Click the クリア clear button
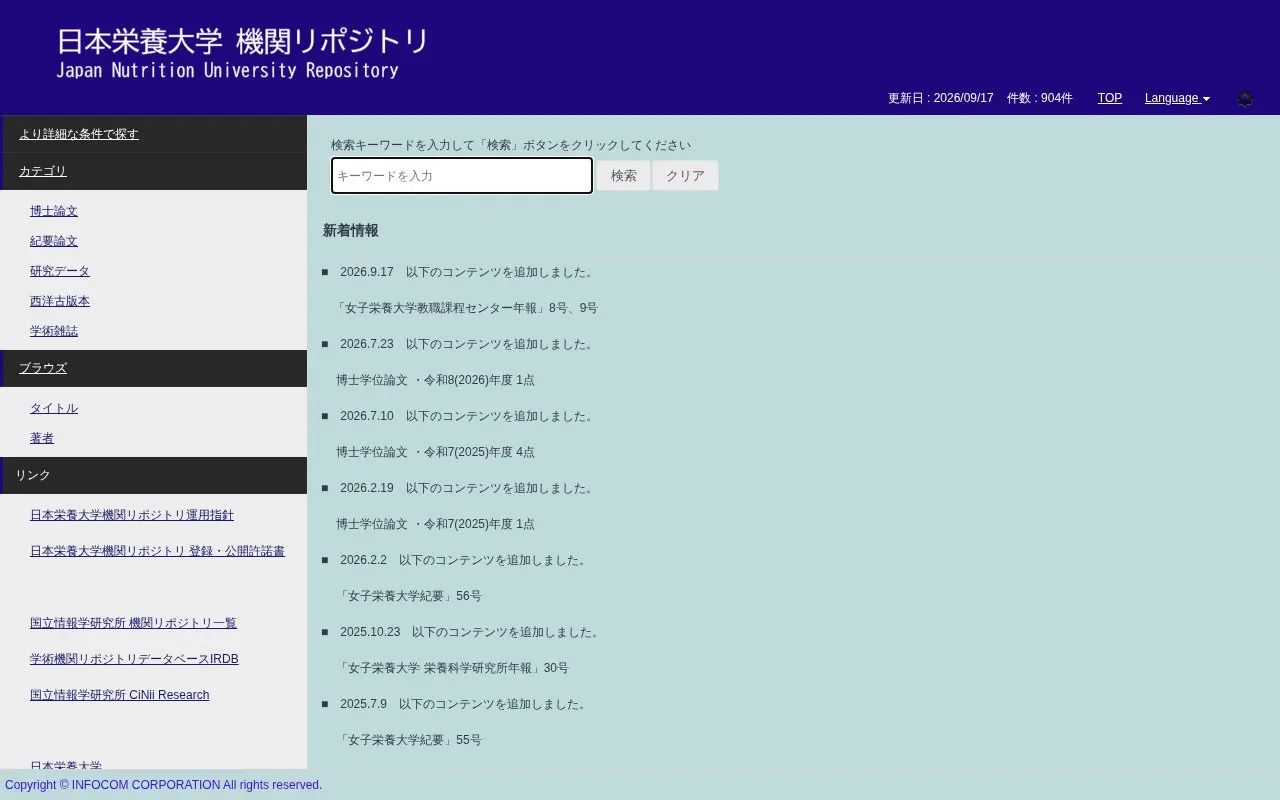Viewport: 1280px width, 800px height. pyautogui.click(x=685, y=176)
